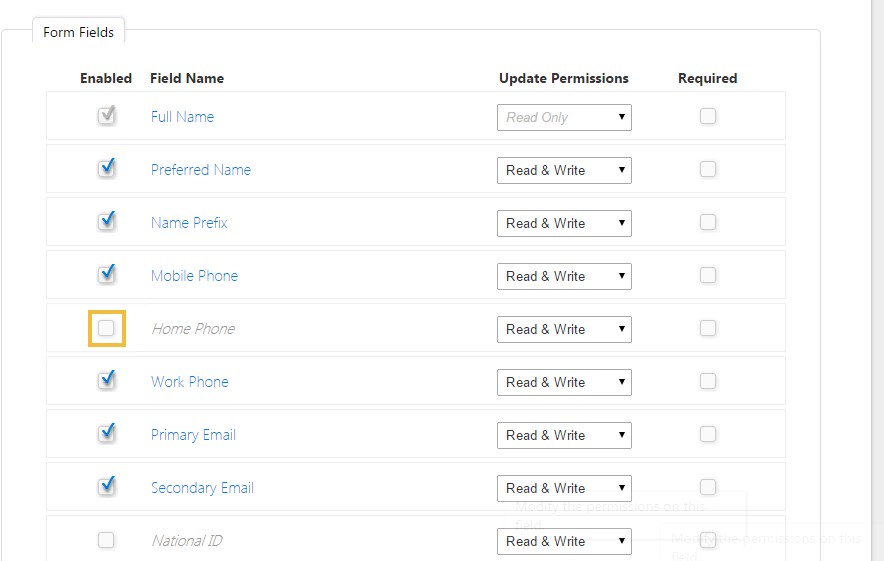Switch to the Form Fields tab

pyautogui.click(x=78, y=32)
